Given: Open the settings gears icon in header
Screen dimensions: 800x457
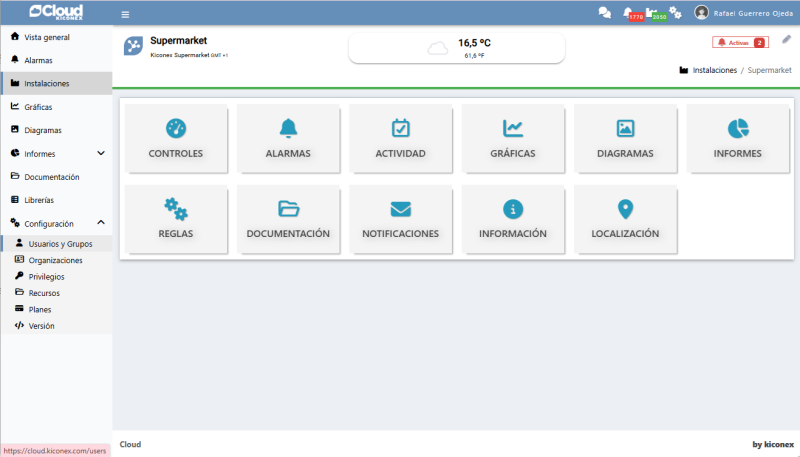Looking at the screenshot, I should [x=676, y=13].
